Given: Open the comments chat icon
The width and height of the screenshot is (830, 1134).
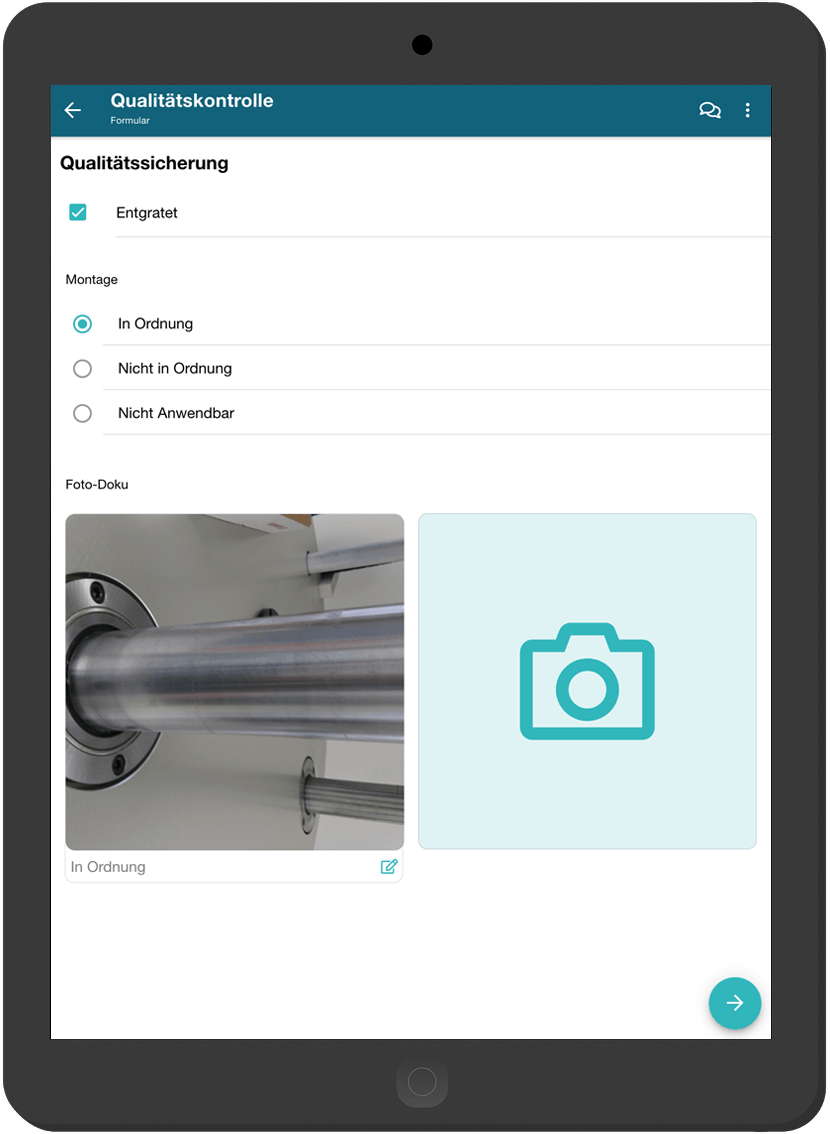Looking at the screenshot, I should tap(710, 110).
